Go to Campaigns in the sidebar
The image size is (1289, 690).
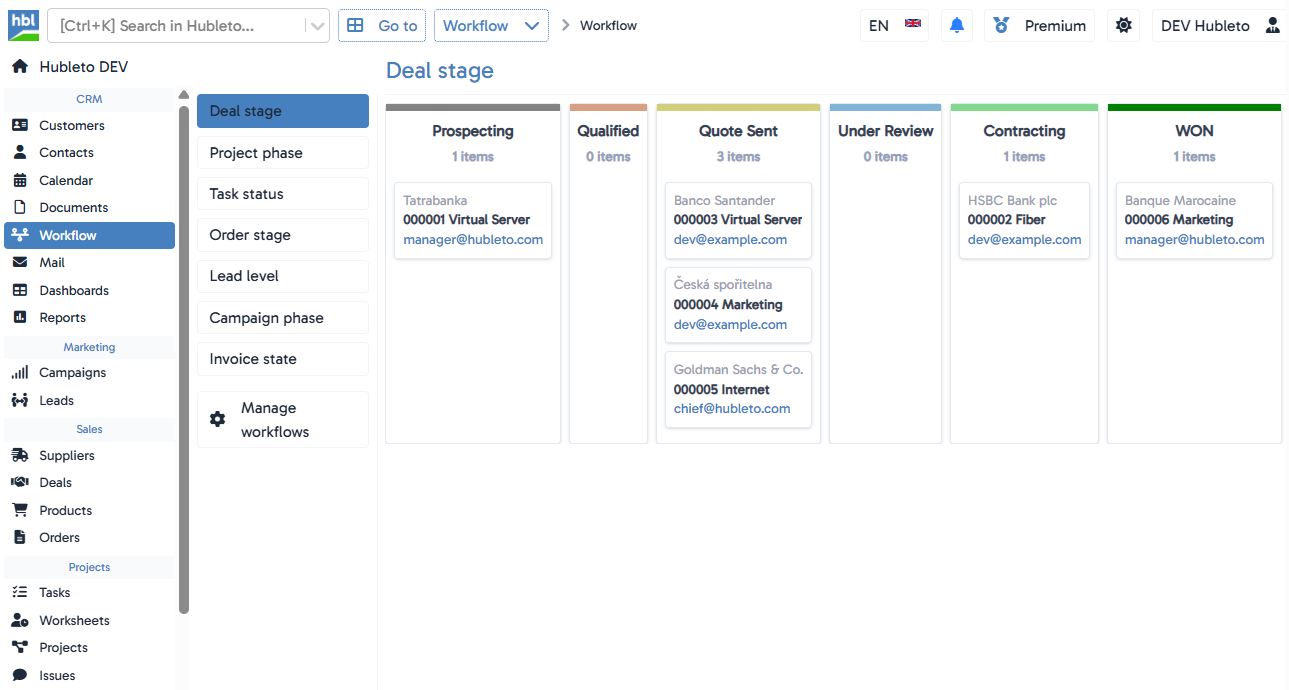[x=72, y=372]
